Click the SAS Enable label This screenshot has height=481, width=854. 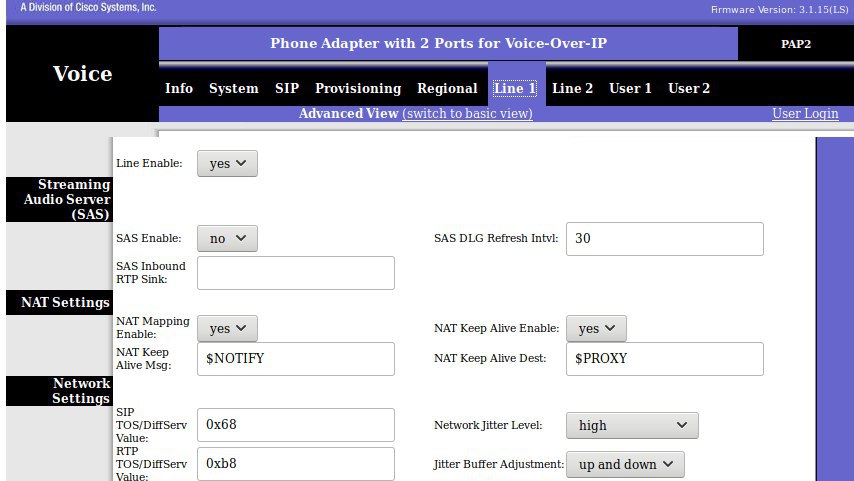149,239
